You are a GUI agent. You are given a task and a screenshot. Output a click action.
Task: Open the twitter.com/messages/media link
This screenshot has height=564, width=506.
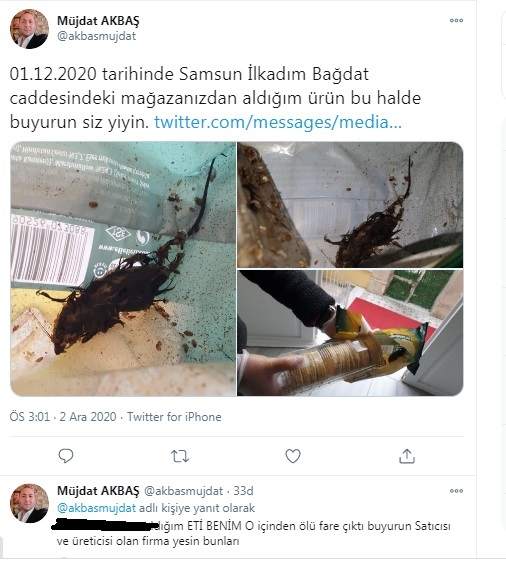(278, 122)
